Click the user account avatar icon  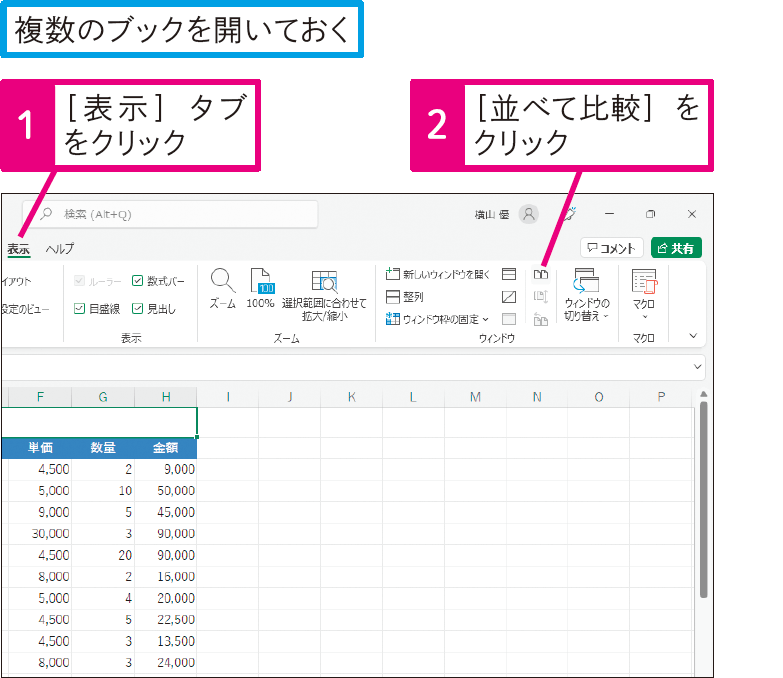pos(529,214)
